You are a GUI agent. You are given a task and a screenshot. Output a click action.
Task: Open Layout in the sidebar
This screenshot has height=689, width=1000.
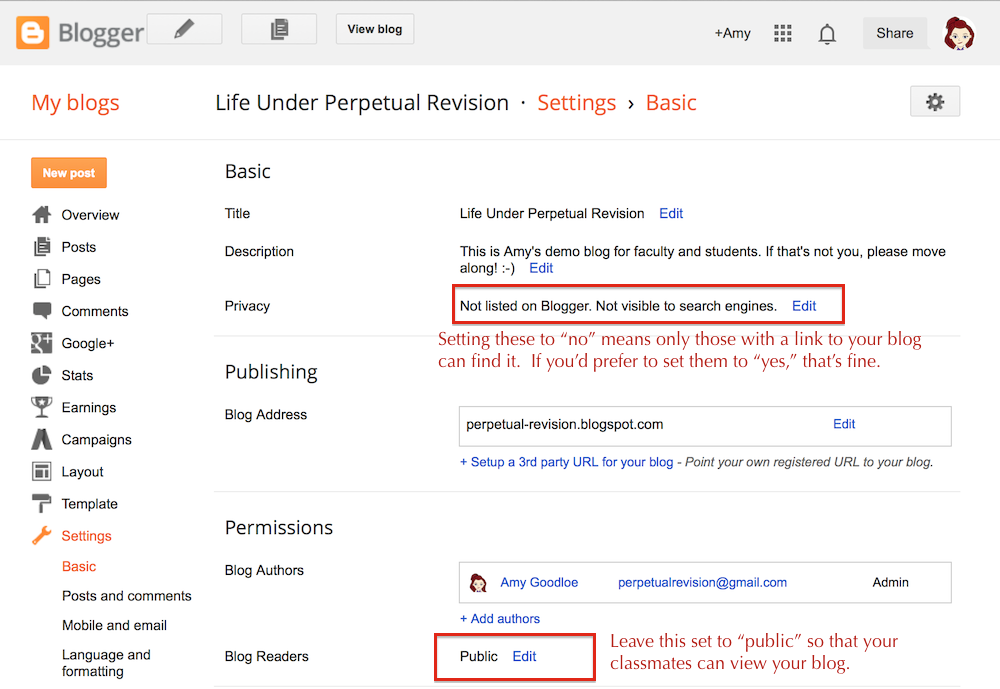(82, 472)
